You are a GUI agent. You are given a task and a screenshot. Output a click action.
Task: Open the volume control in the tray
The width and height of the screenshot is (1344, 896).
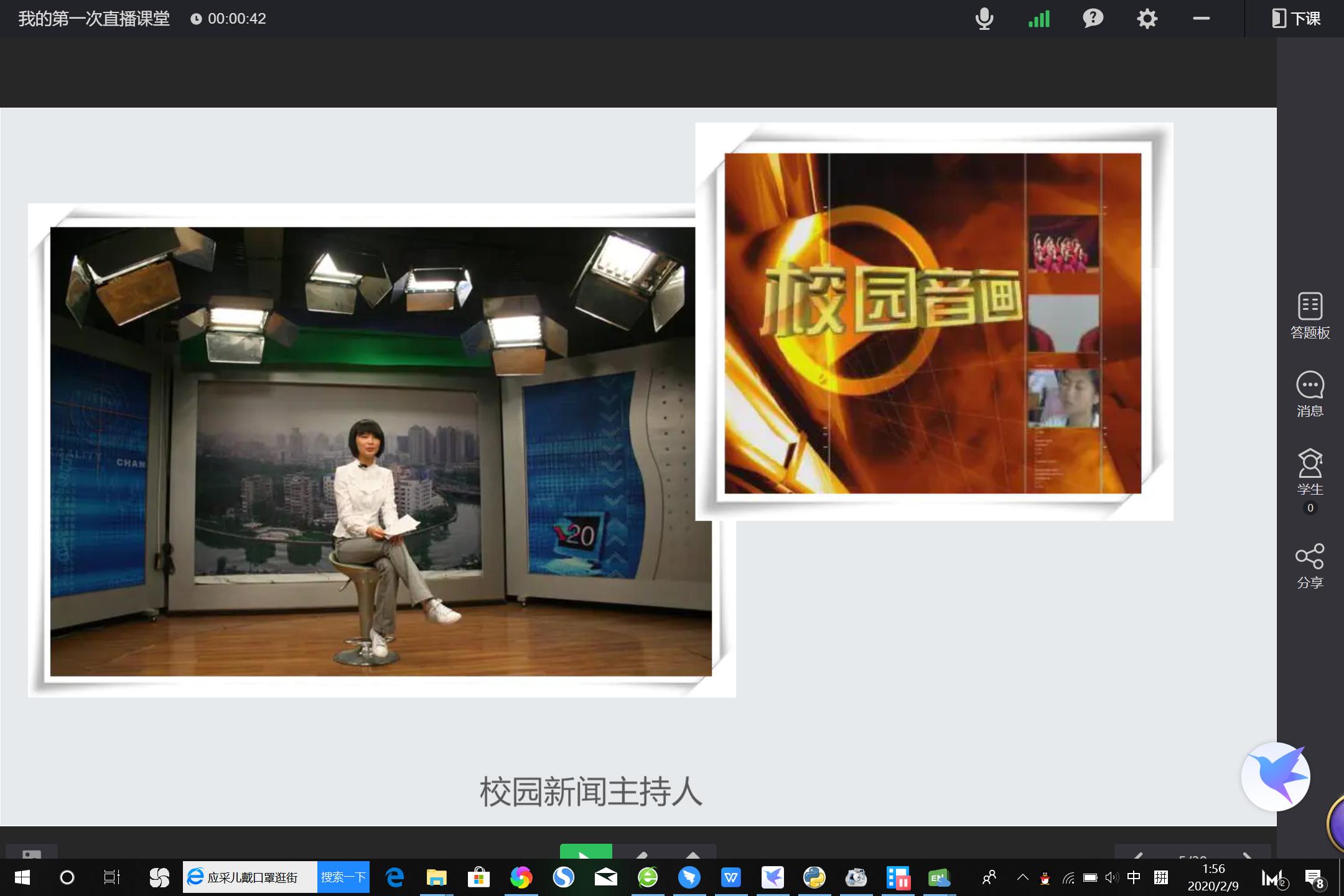[1111, 877]
